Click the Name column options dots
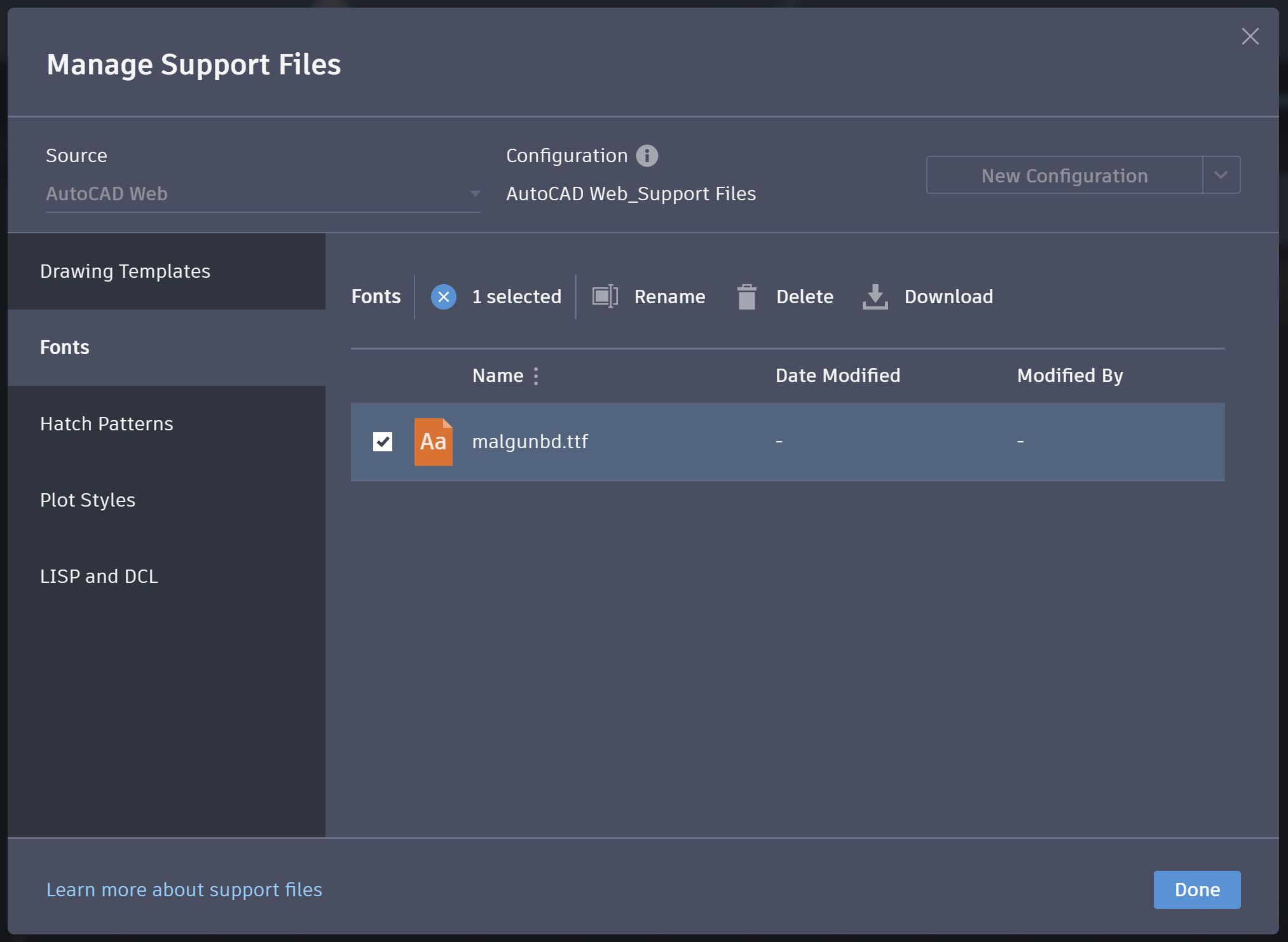The width and height of the screenshot is (1288, 942). coord(536,376)
